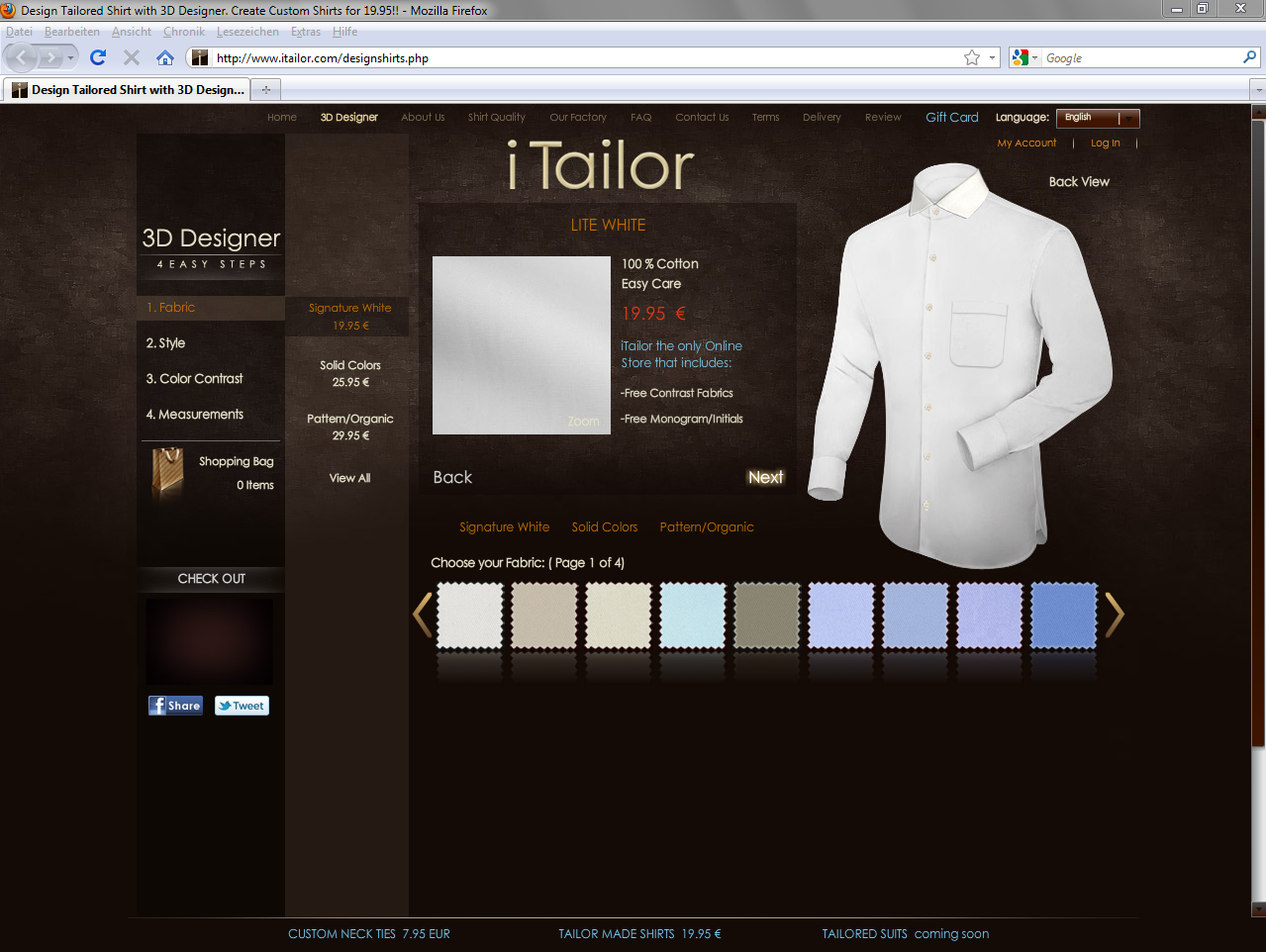Open the Google search engine selector dropdown
Screen dimensions: 1266x952
tap(1023, 57)
